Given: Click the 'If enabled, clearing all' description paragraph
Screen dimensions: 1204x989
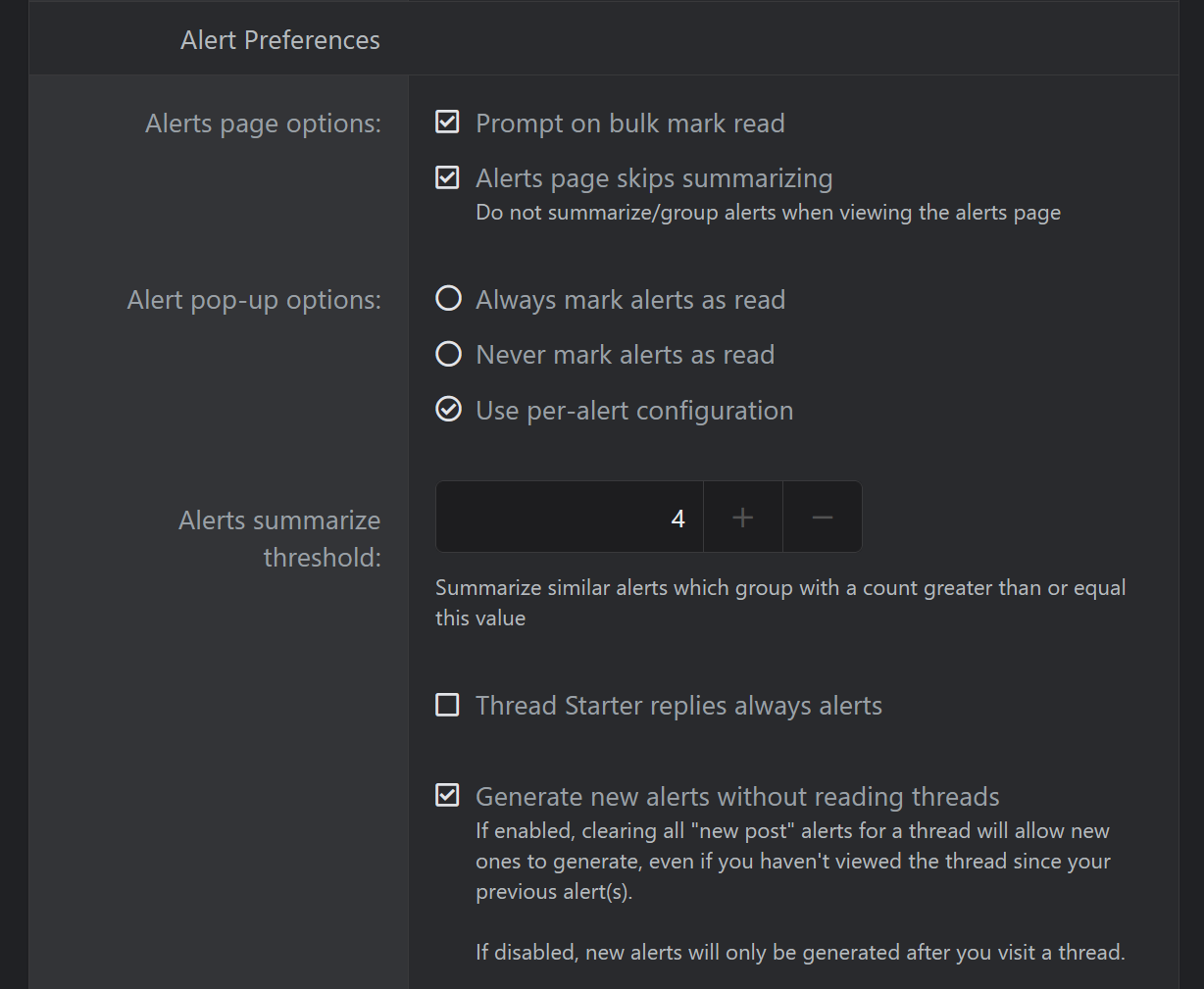Looking at the screenshot, I should coord(792,861).
